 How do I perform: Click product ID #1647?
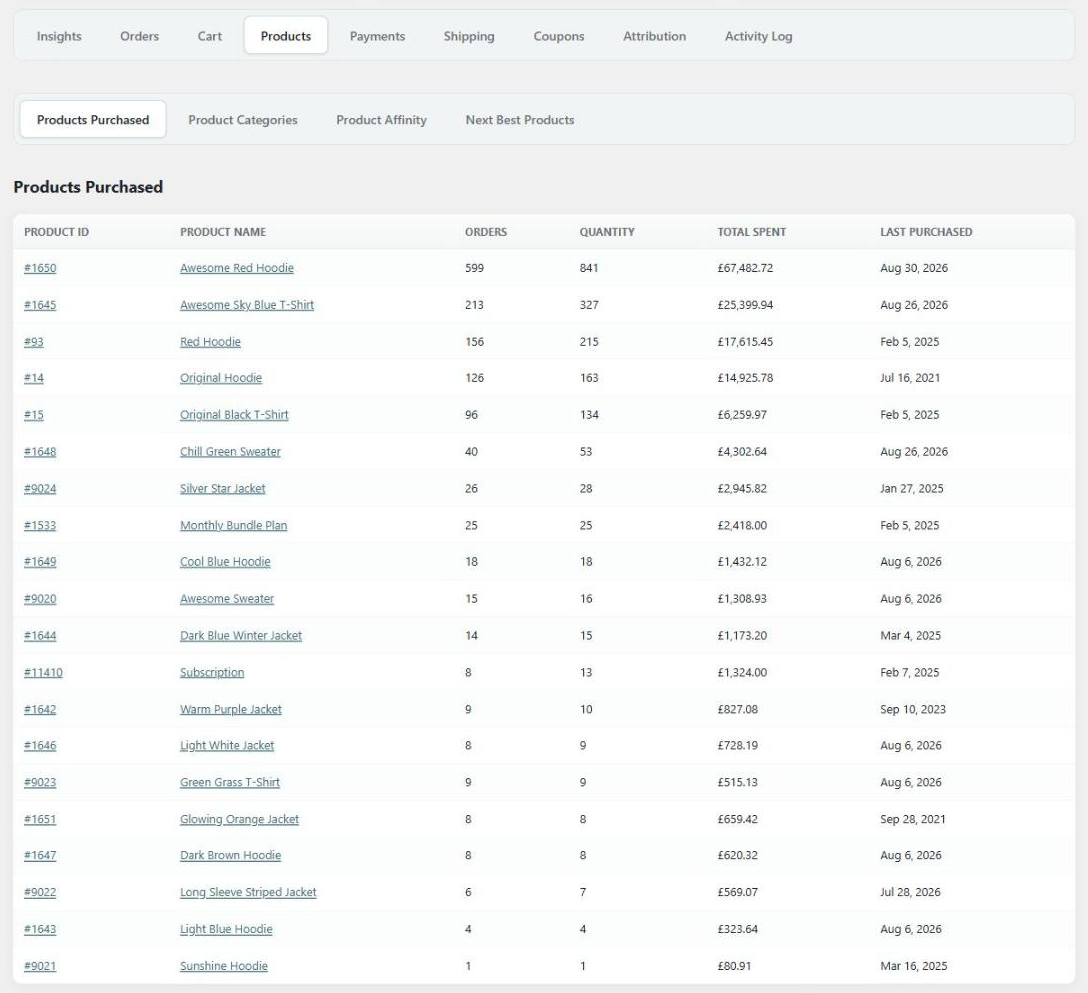(x=40, y=855)
